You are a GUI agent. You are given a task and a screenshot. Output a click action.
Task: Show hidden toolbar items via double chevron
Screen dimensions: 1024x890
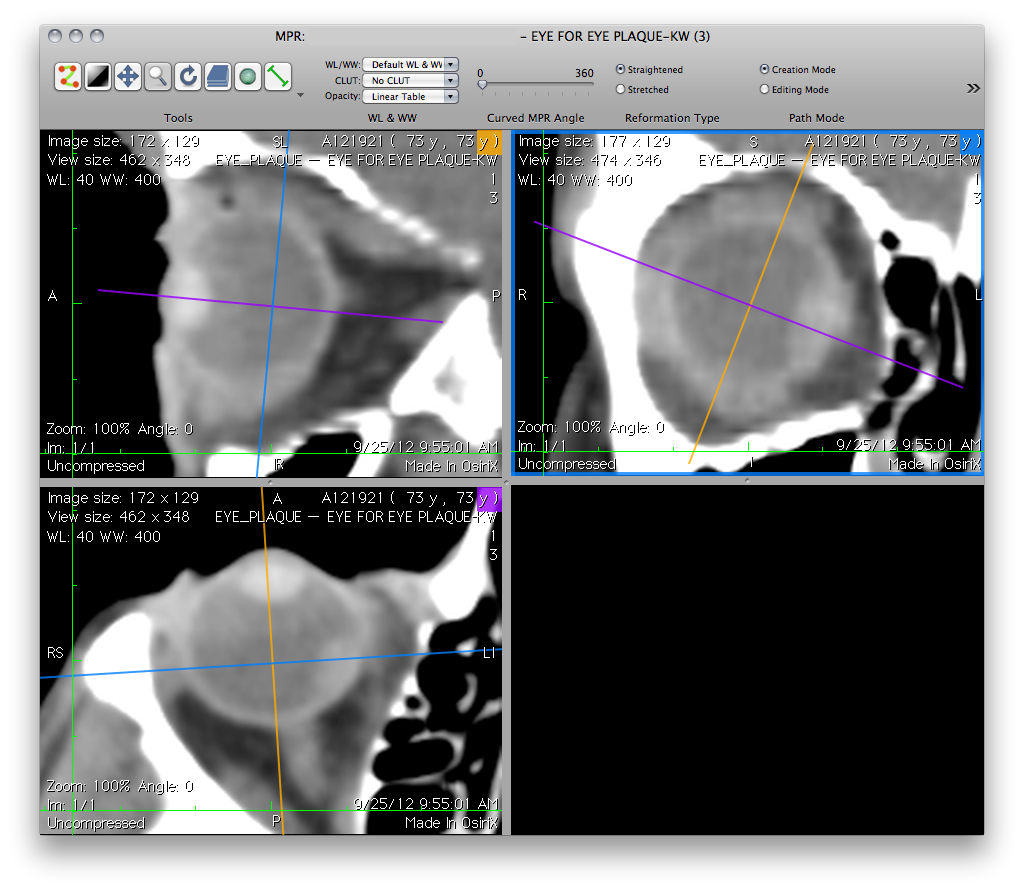(x=973, y=88)
